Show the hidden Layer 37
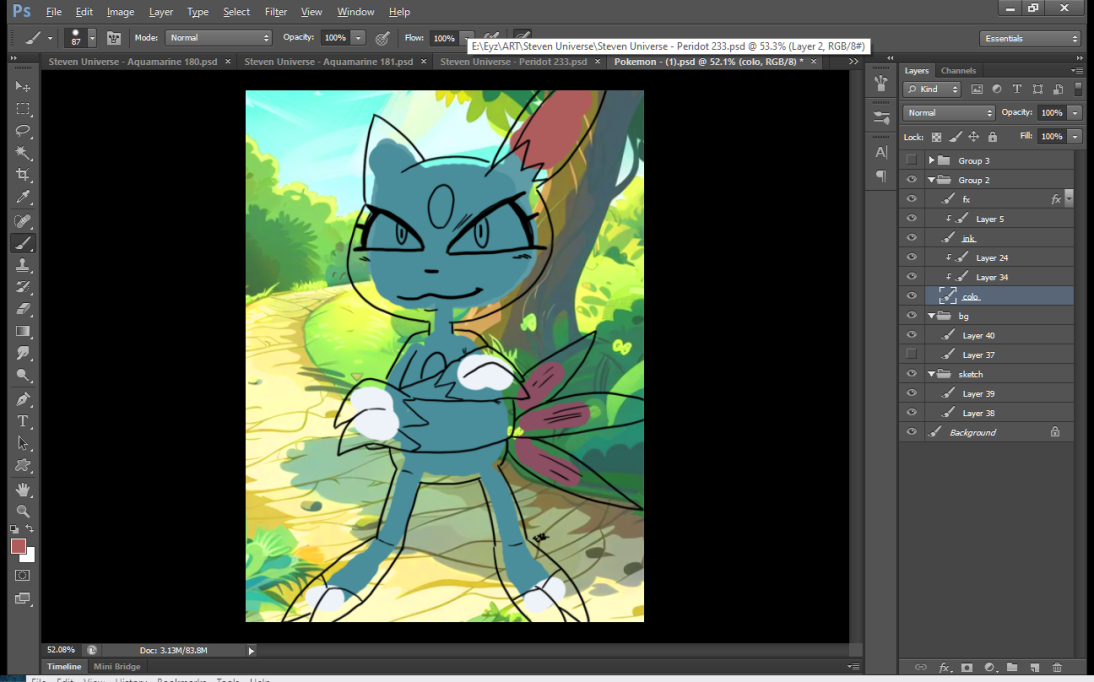 tap(911, 354)
